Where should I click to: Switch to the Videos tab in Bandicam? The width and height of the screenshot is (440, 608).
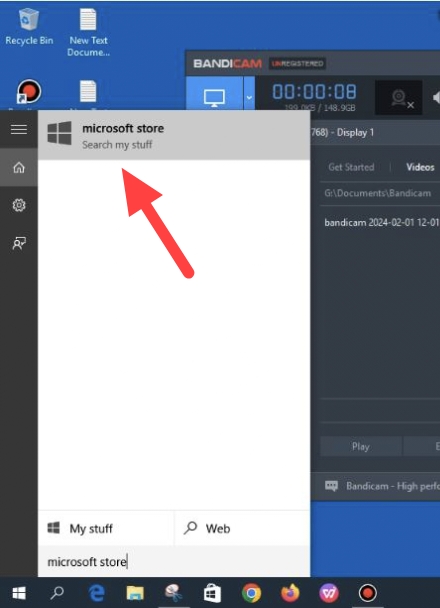pos(420,167)
